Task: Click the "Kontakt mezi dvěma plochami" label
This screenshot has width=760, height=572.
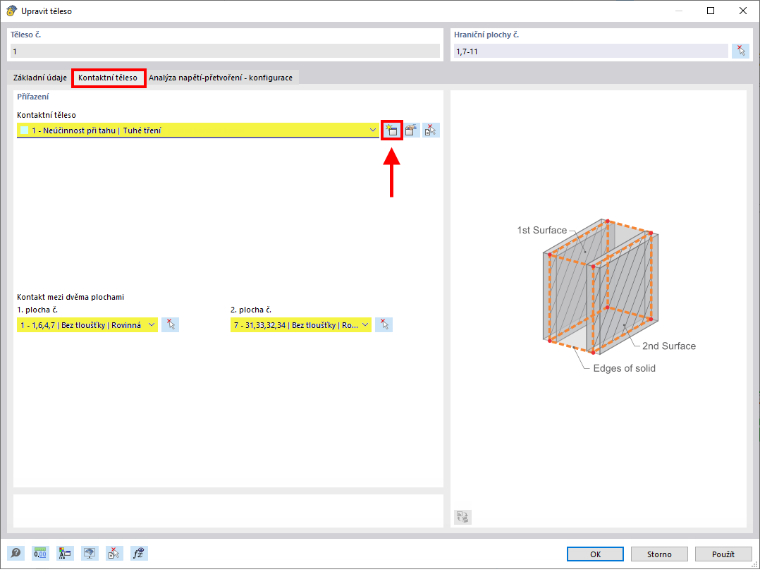Action: (x=71, y=297)
